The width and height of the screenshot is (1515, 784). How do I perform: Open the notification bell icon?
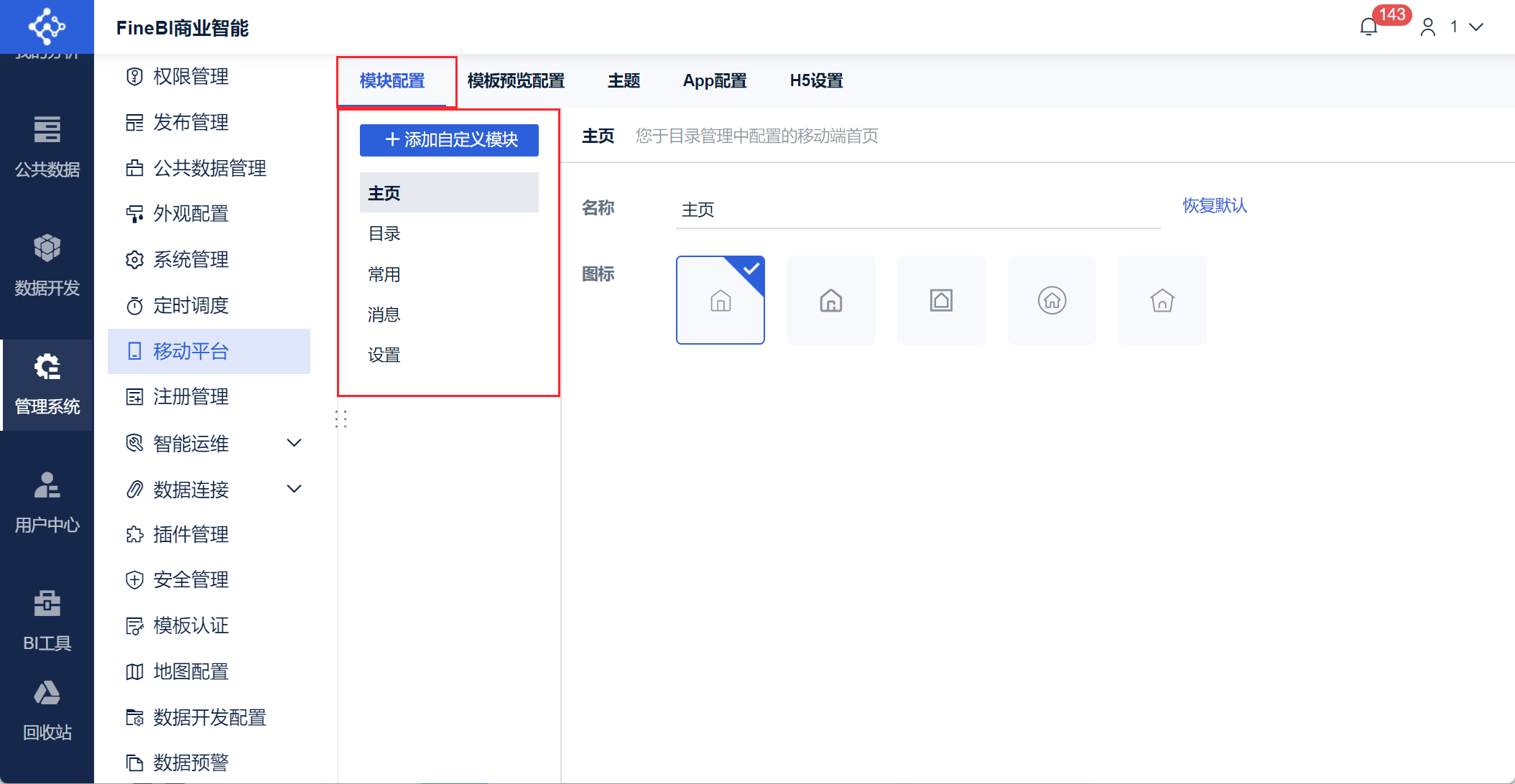click(1368, 27)
